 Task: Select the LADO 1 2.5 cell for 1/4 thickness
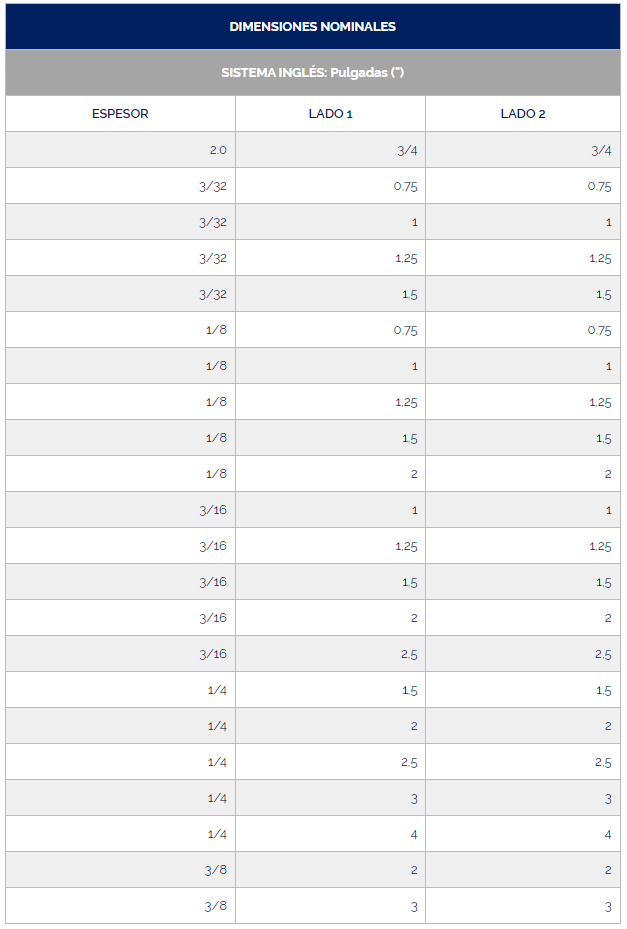point(408,762)
